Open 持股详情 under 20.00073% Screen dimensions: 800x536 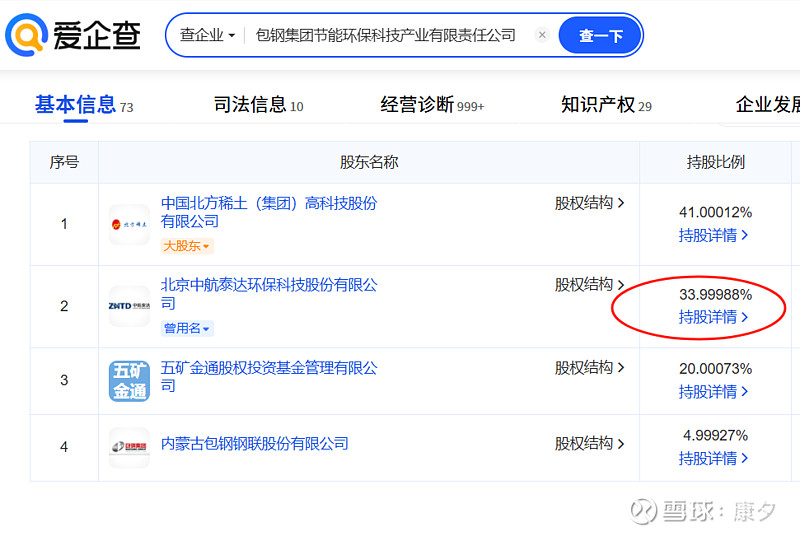(713, 392)
